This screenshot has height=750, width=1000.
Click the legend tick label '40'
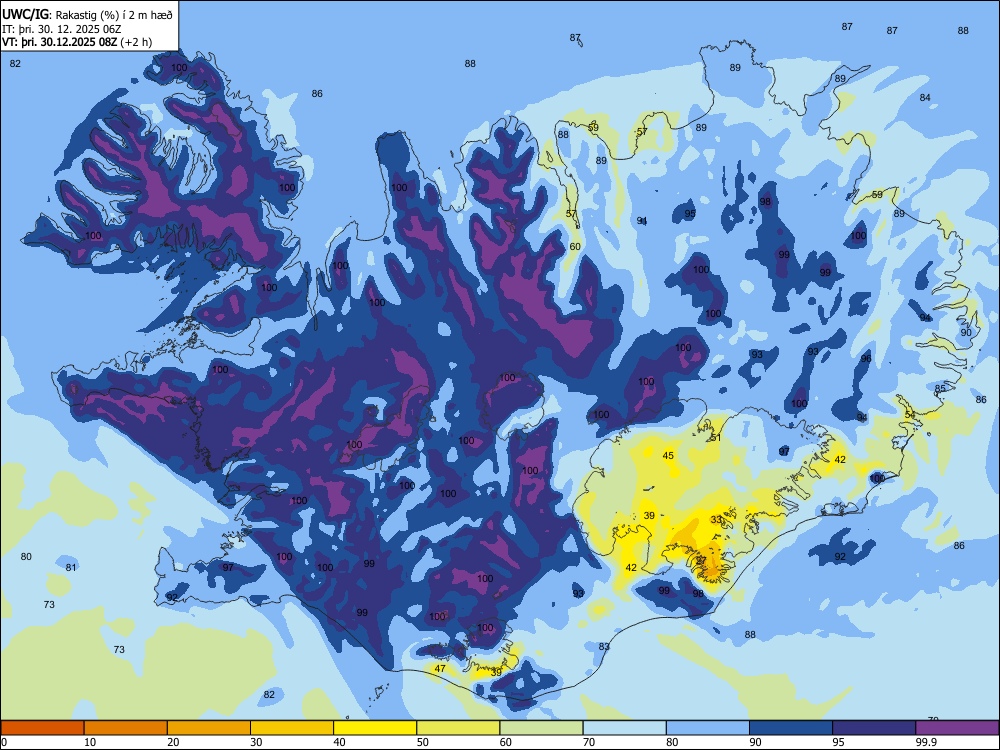click(x=339, y=742)
